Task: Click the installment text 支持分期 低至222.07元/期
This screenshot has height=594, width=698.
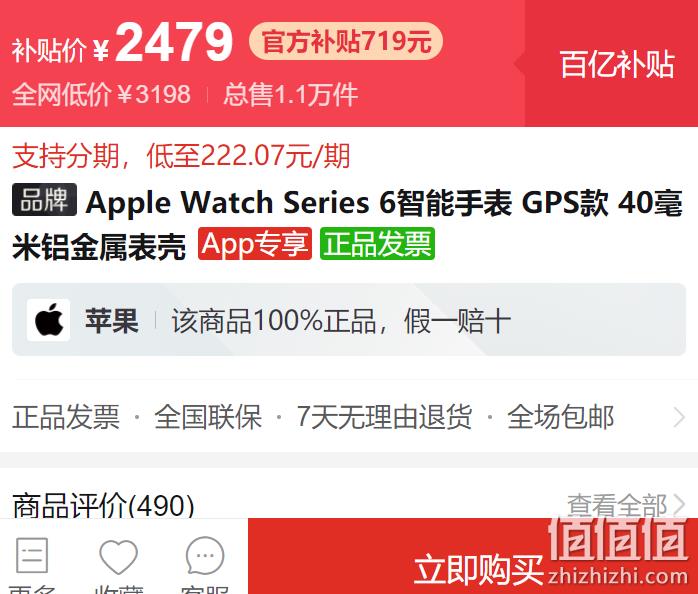Action: click(181, 156)
